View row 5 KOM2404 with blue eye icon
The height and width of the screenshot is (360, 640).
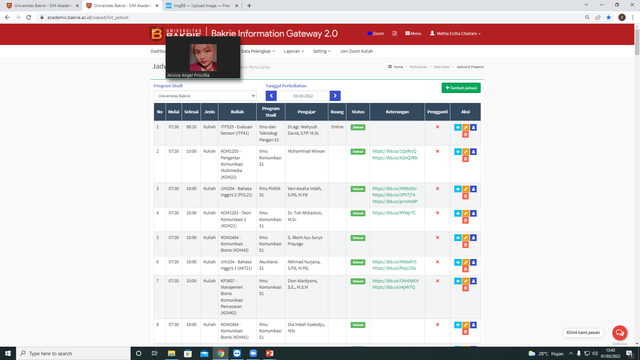point(458,238)
